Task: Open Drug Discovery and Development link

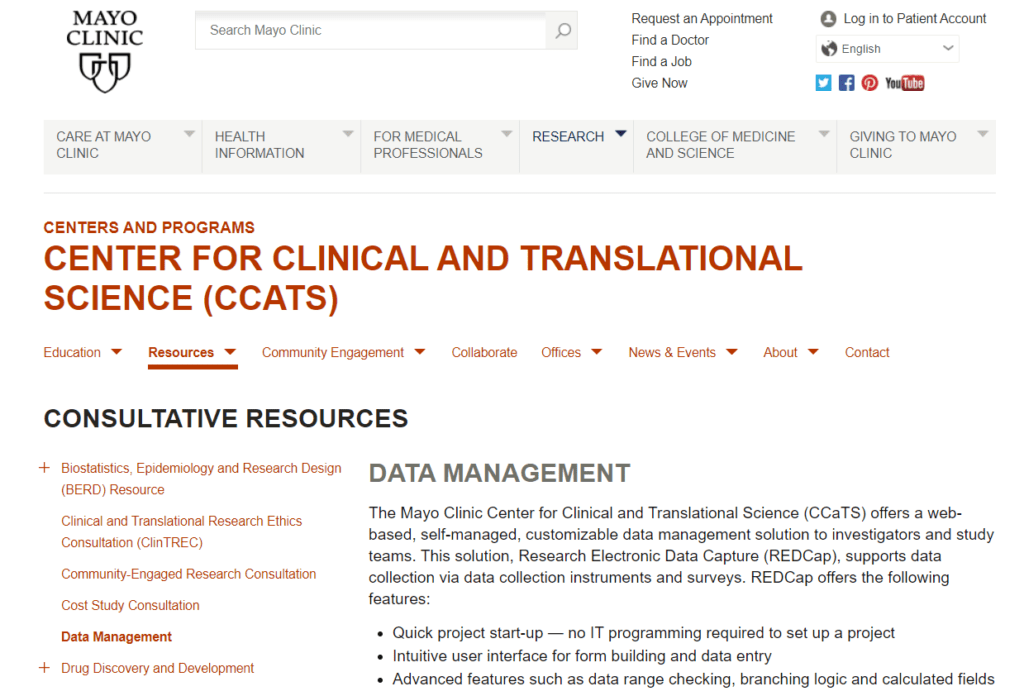Action: [157, 668]
